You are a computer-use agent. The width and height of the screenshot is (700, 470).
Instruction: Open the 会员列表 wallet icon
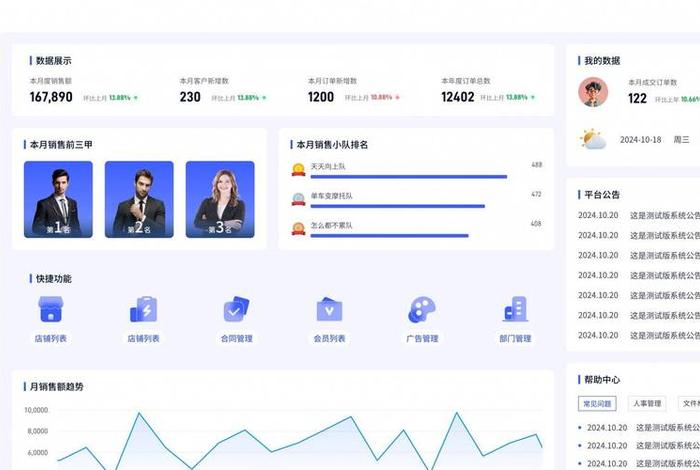point(329,309)
